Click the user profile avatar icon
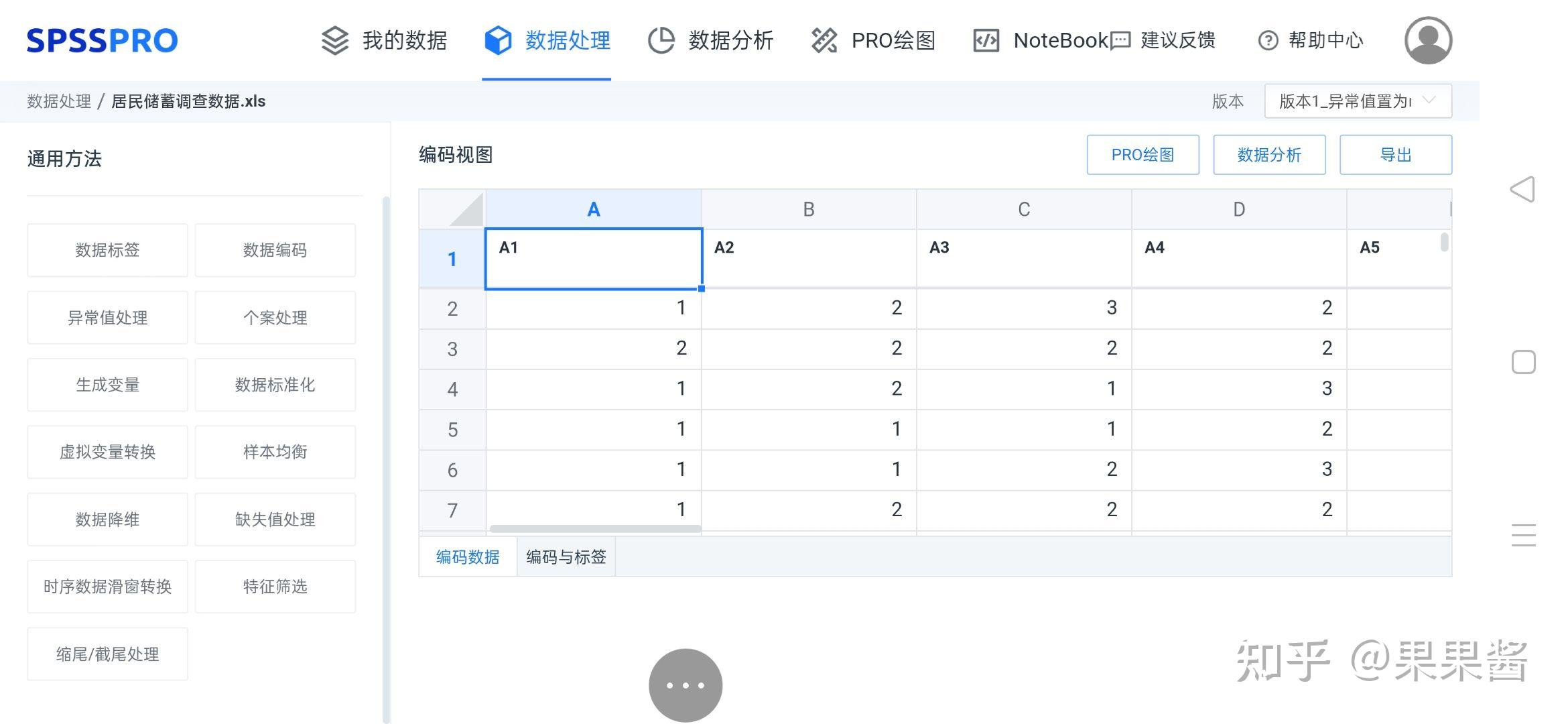The width and height of the screenshot is (1568, 724). tap(1427, 40)
